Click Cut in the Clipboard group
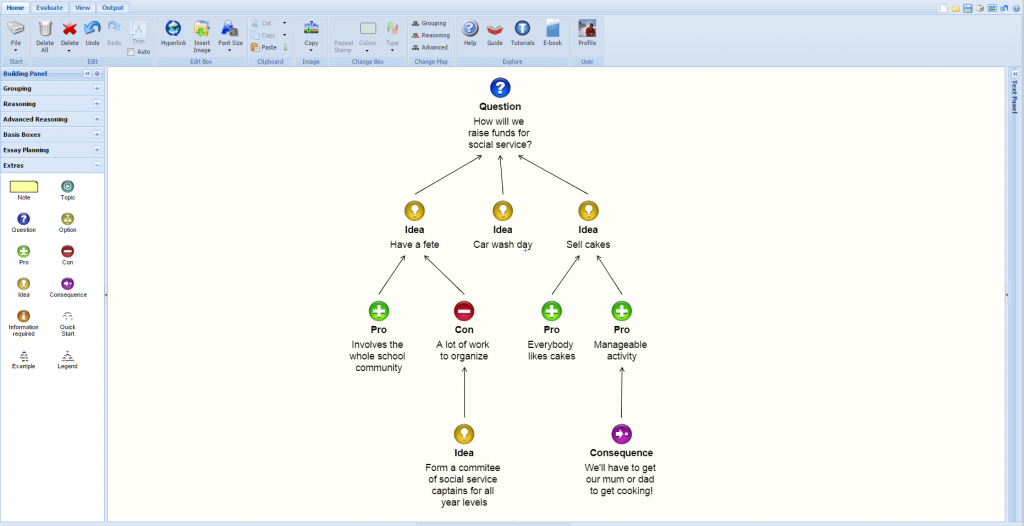Screen dimensions: 1024x526 coord(263,23)
